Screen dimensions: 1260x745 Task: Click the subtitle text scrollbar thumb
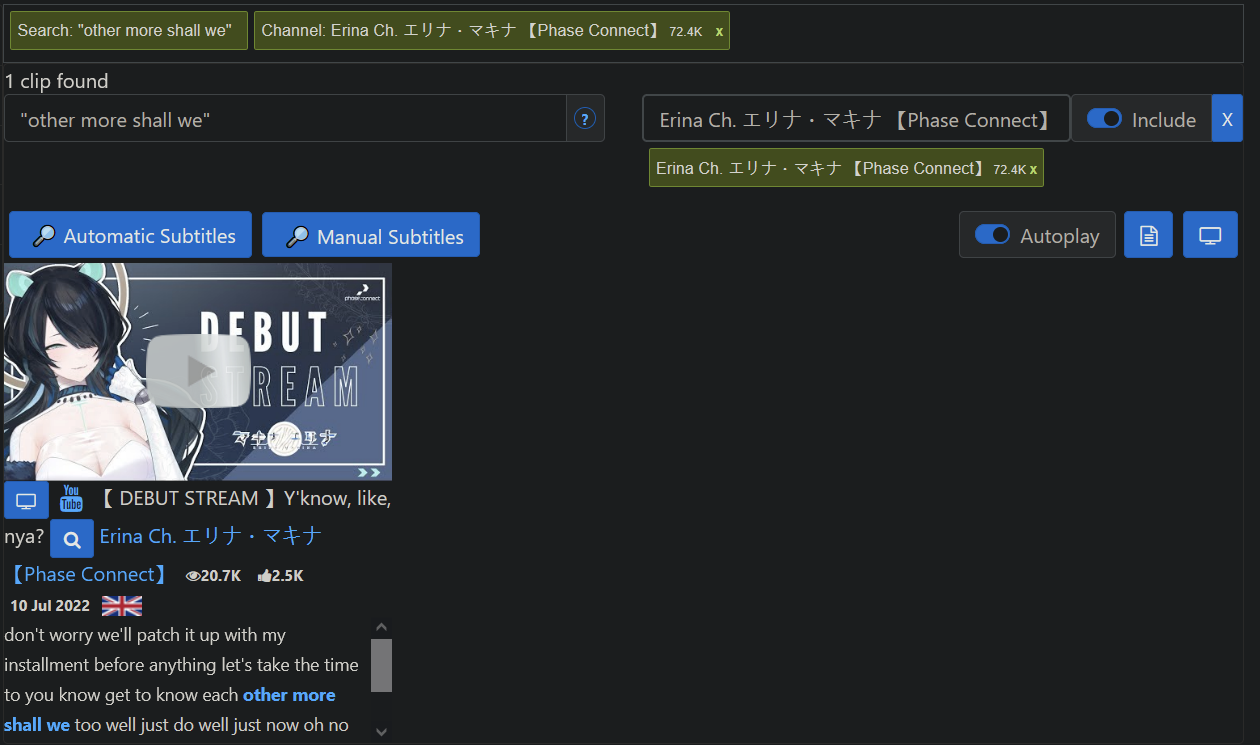pos(381,665)
